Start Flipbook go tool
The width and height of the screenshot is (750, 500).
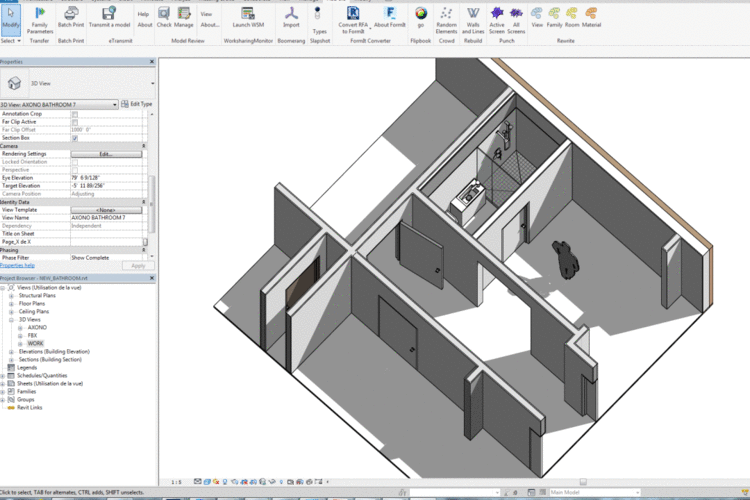(x=420, y=17)
